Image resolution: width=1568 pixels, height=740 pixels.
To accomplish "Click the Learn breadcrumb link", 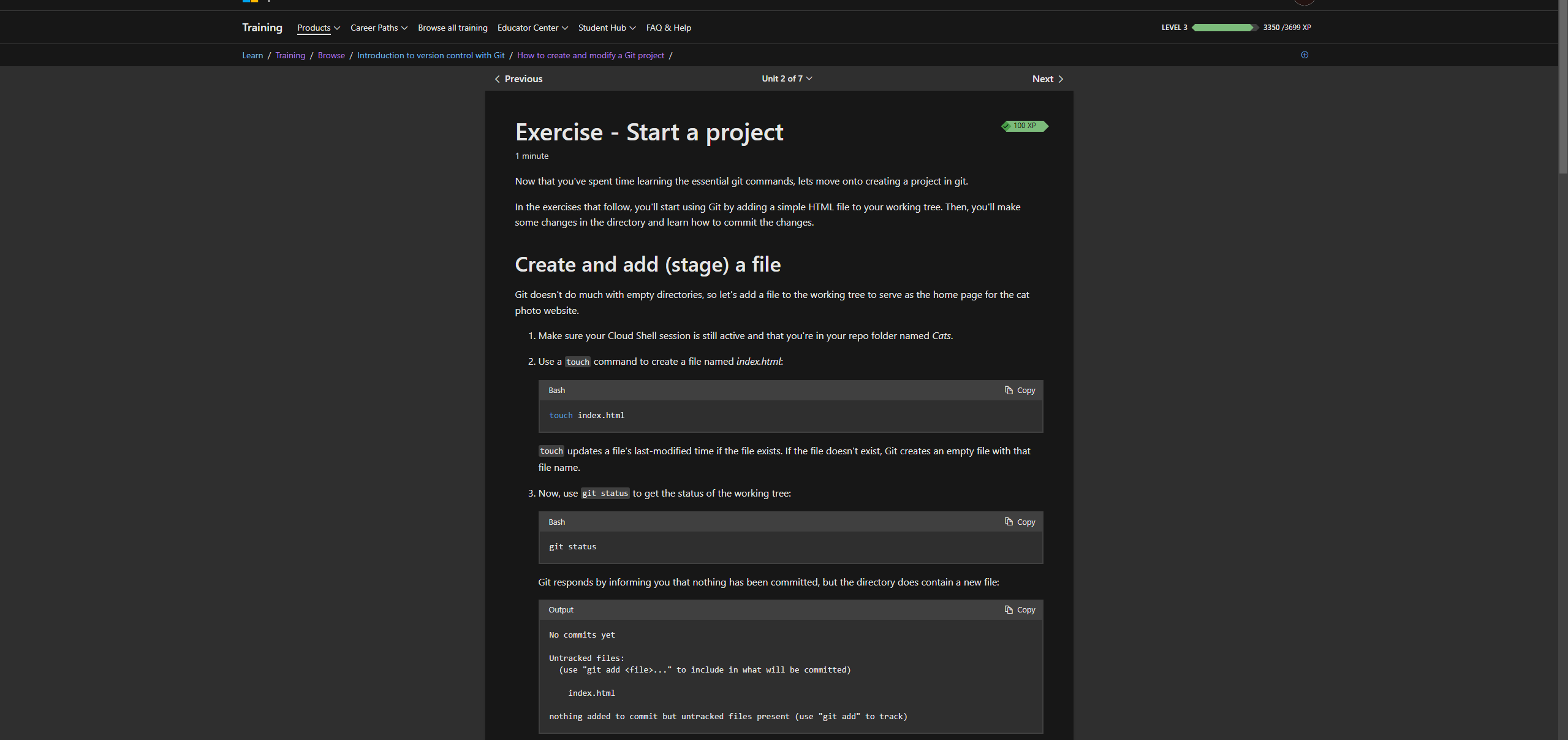I will coord(252,55).
